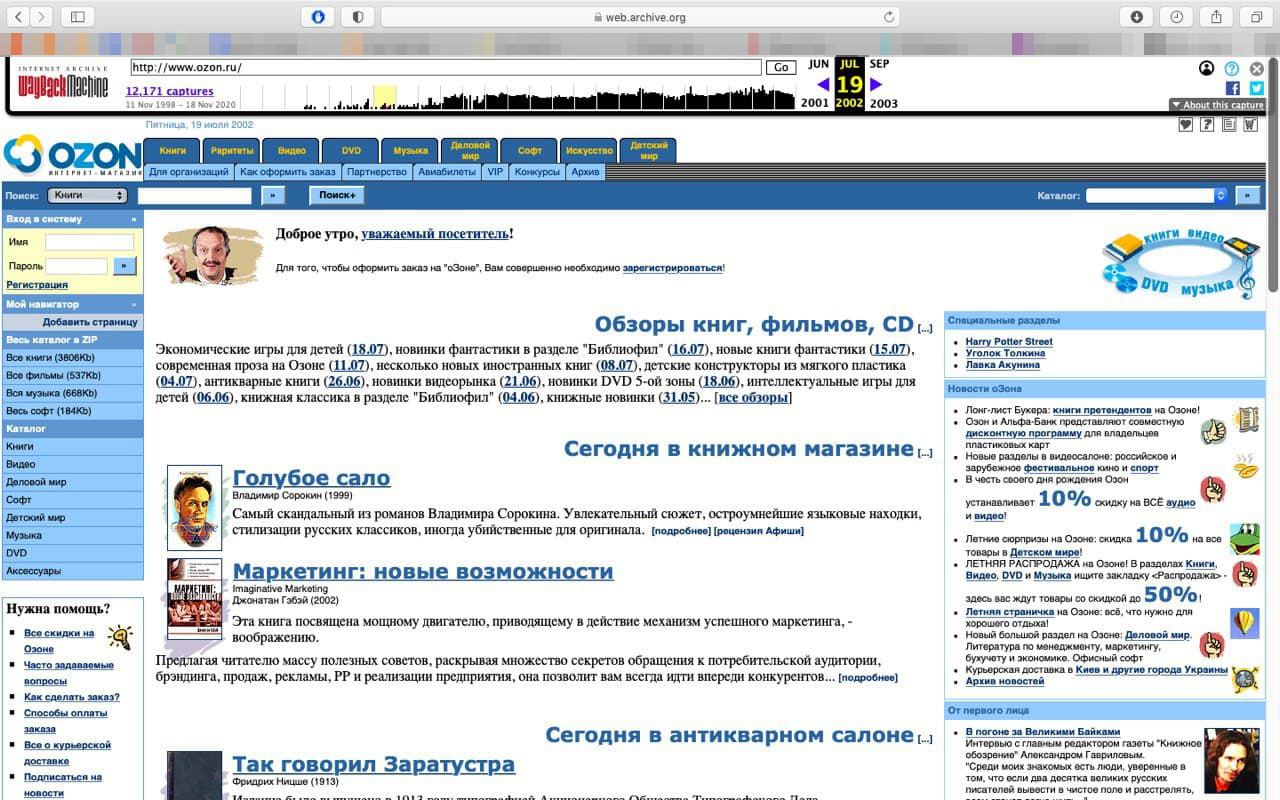The width and height of the screenshot is (1280, 800).
Task: Open Как оформить заказ menu item
Action: tap(288, 172)
